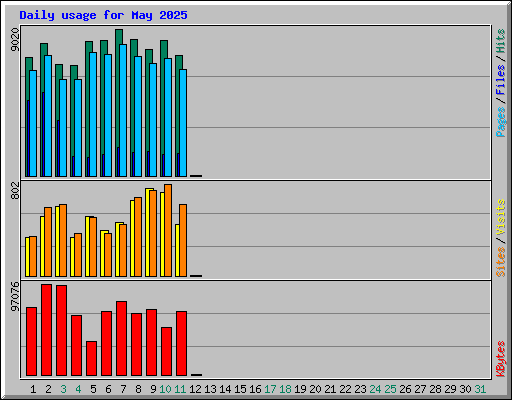The image size is (512, 400).
Task: Click the red KBytes bar for day 3
Action: [x=61, y=331]
